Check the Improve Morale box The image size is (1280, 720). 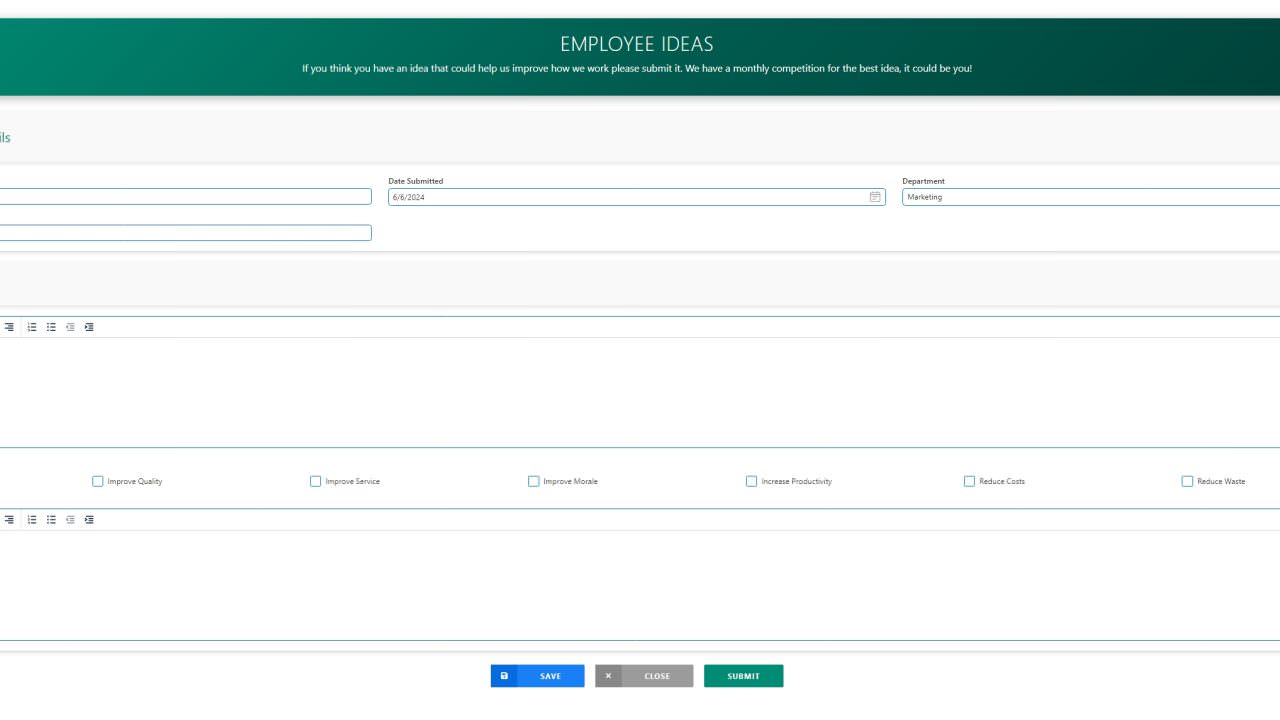click(x=533, y=481)
